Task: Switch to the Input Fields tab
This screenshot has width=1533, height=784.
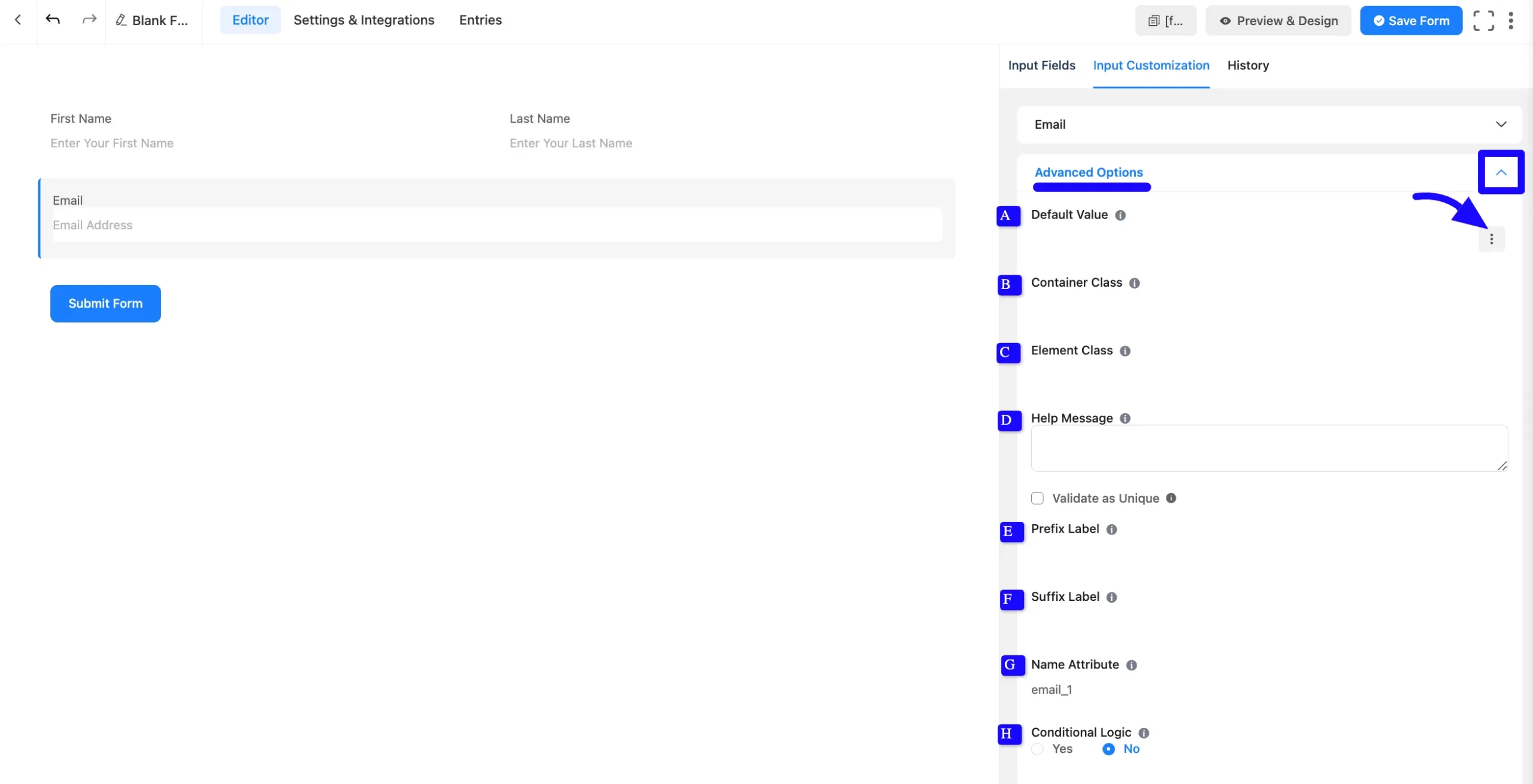Action: [1041, 65]
